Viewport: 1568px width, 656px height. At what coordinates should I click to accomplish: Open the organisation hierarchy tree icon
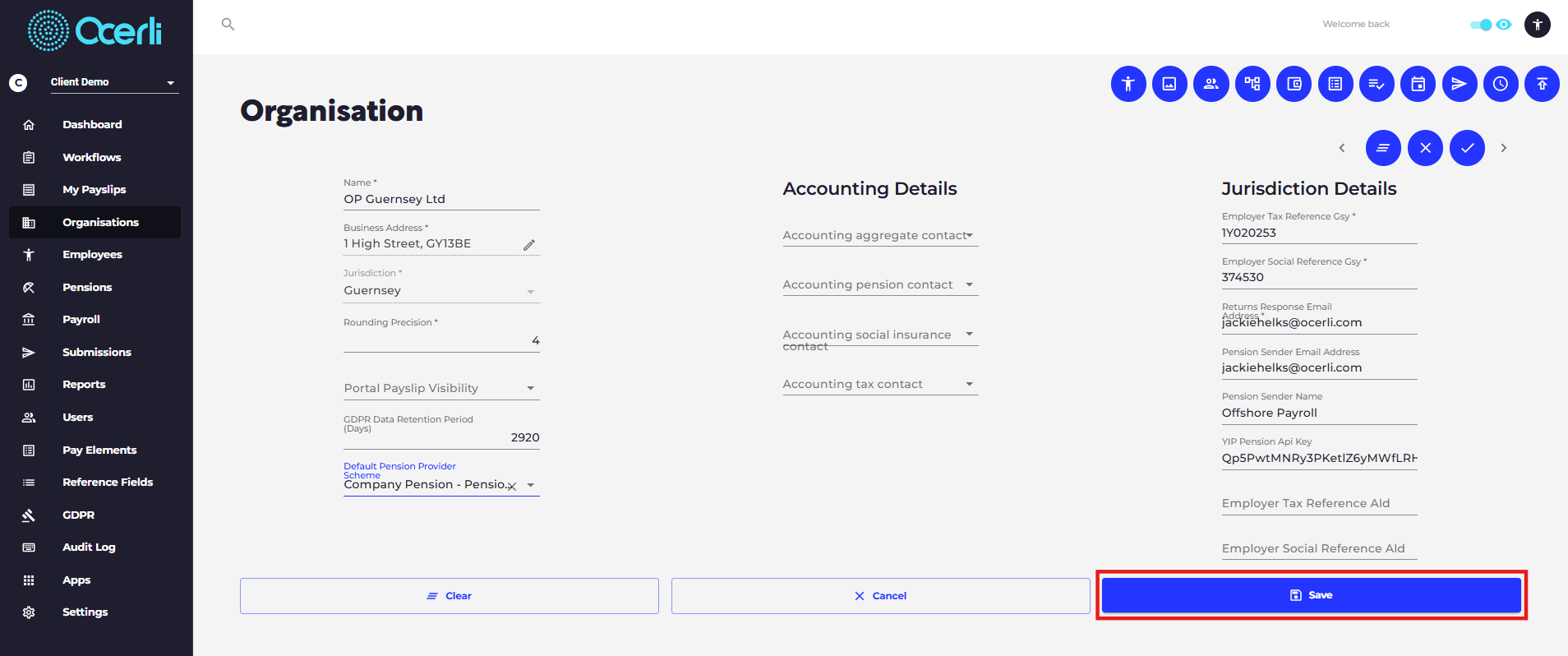pos(1252,84)
